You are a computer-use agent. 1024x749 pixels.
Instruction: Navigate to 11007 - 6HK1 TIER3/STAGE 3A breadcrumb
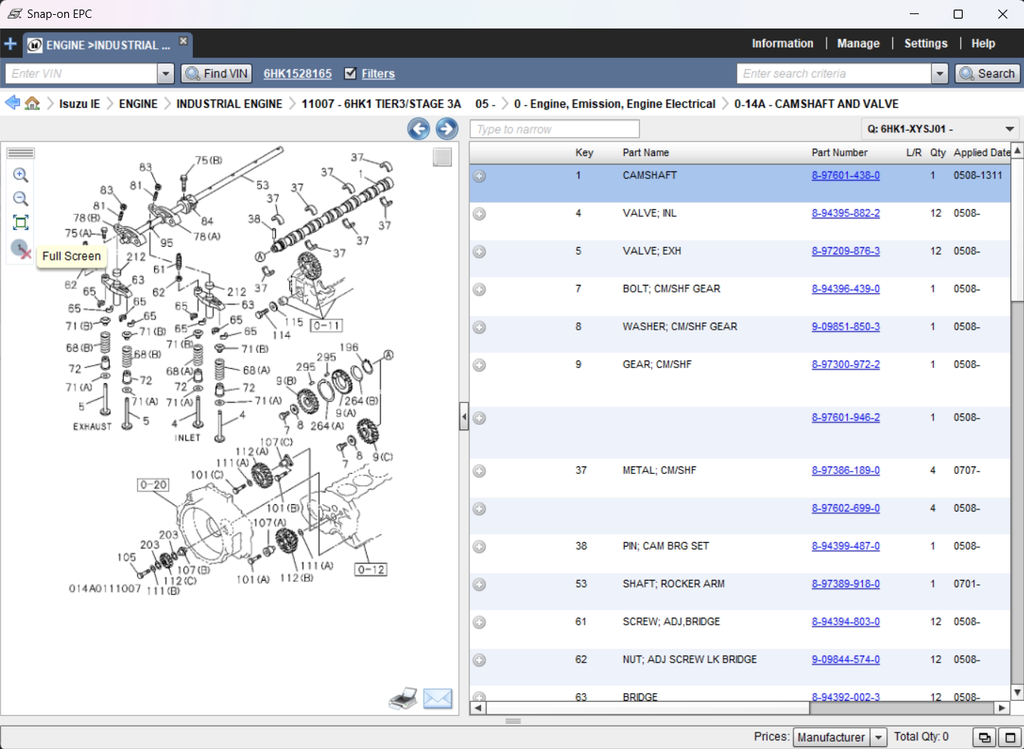(381, 104)
